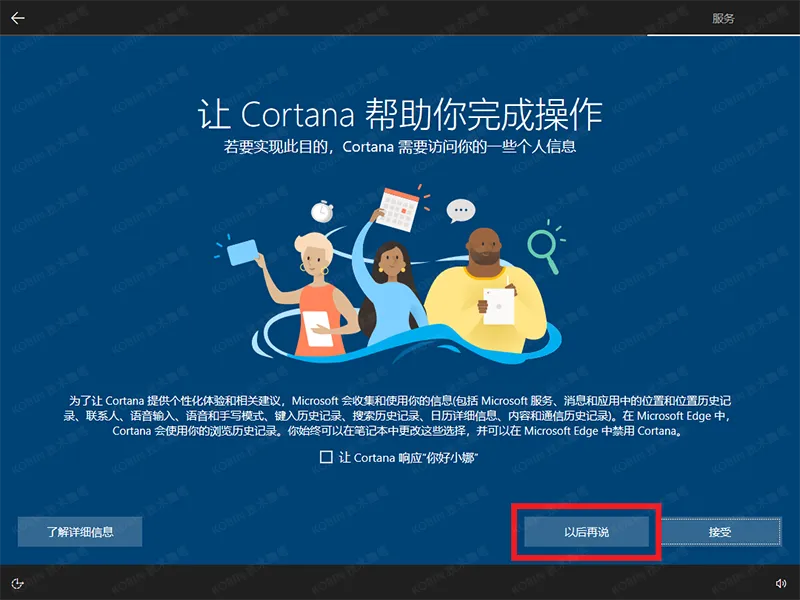The width and height of the screenshot is (800, 600).
Task: Return to the previous setup step
Action: pos(18,17)
